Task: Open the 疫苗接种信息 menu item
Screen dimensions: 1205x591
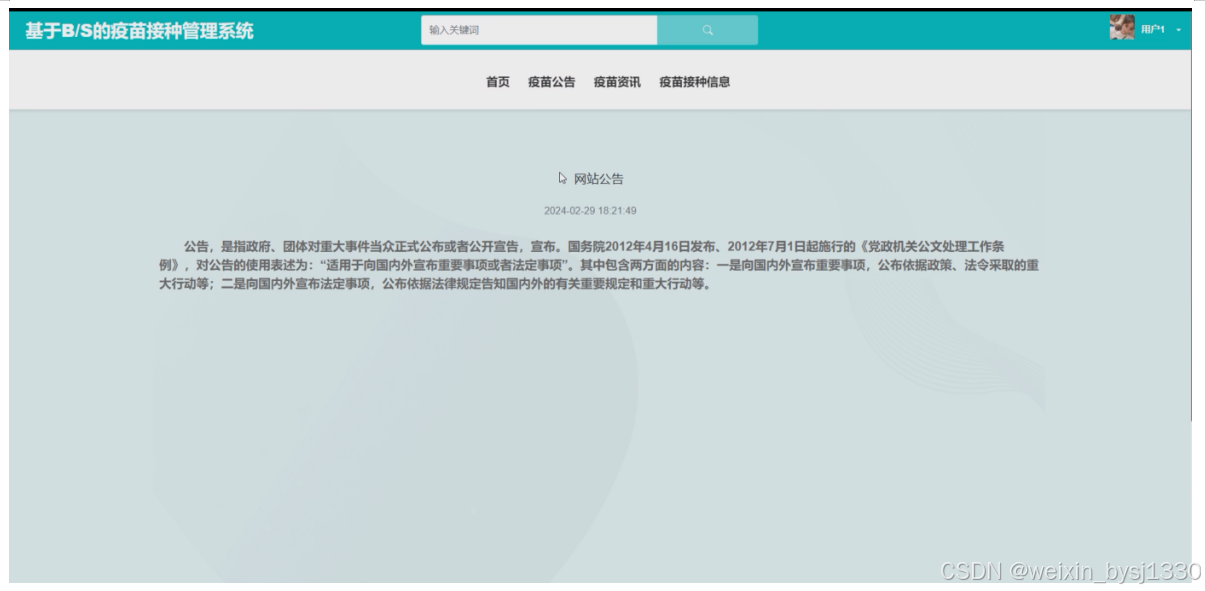Action: pos(695,82)
